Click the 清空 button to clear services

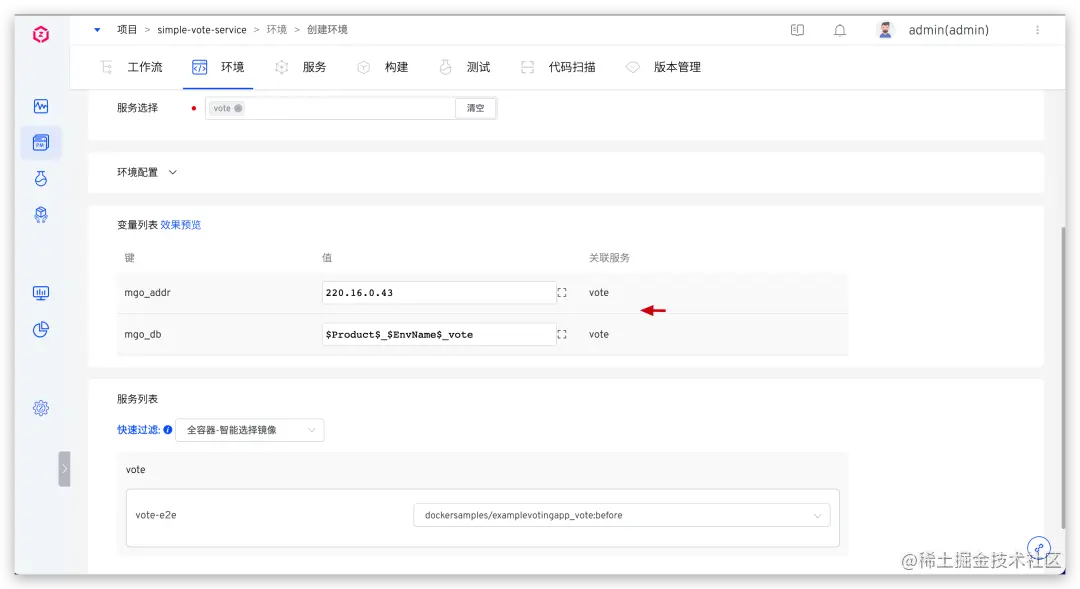tap(475, 107)
